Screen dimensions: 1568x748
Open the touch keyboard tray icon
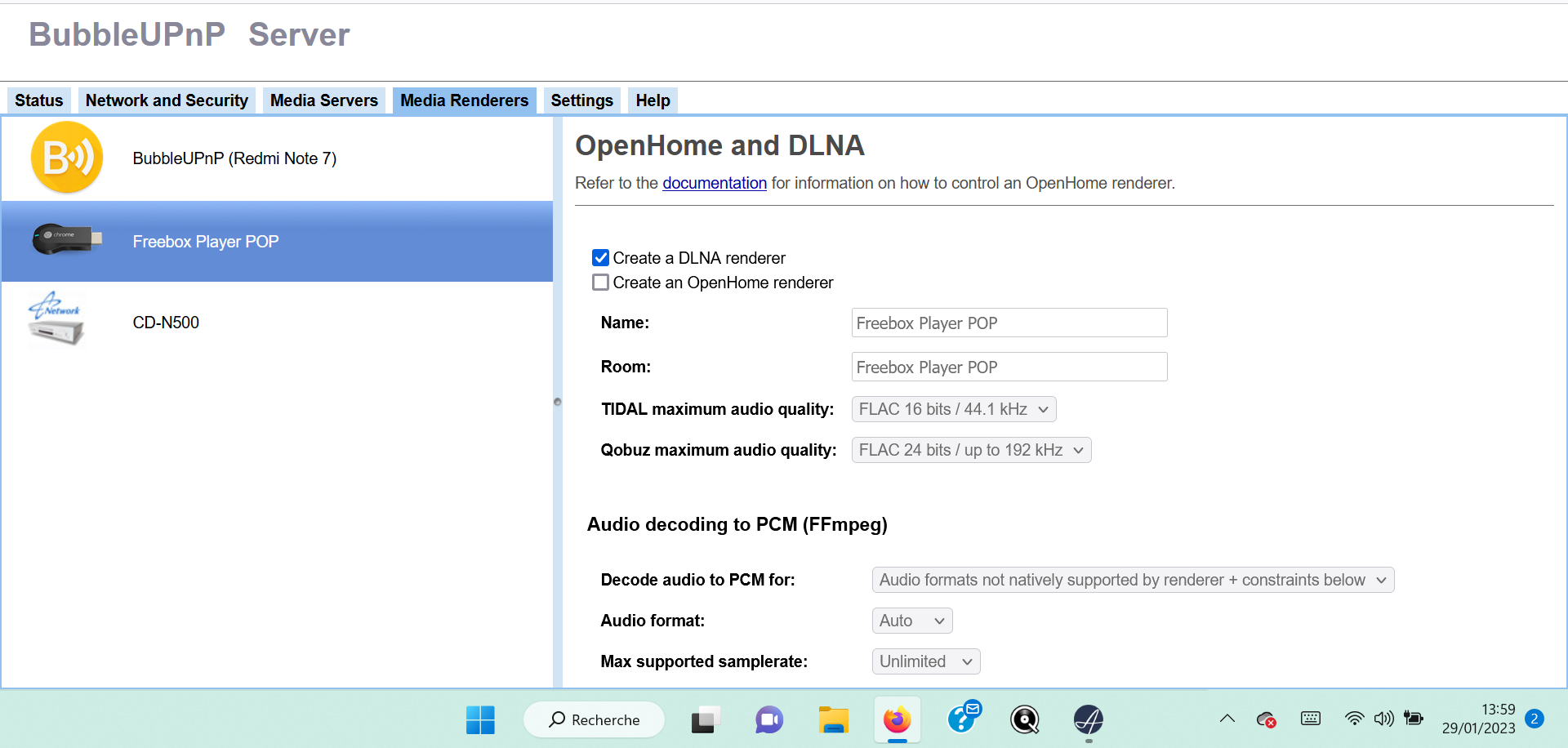click(x=1311, y=719)
